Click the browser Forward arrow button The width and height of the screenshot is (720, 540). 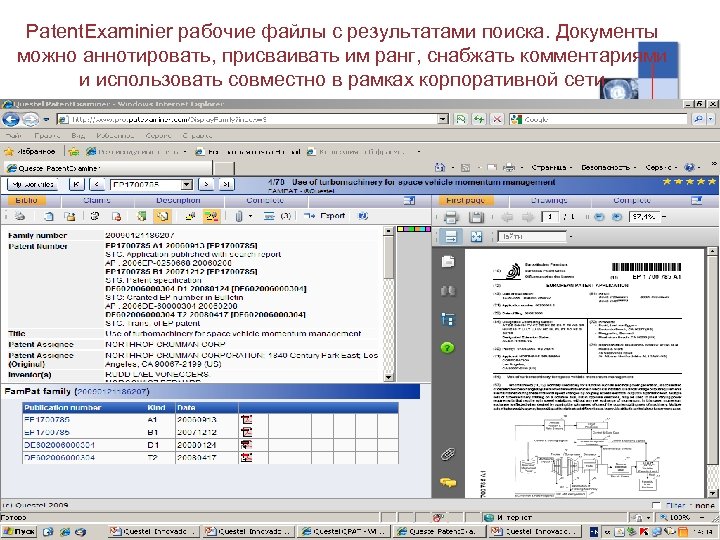tap(30, 119)
